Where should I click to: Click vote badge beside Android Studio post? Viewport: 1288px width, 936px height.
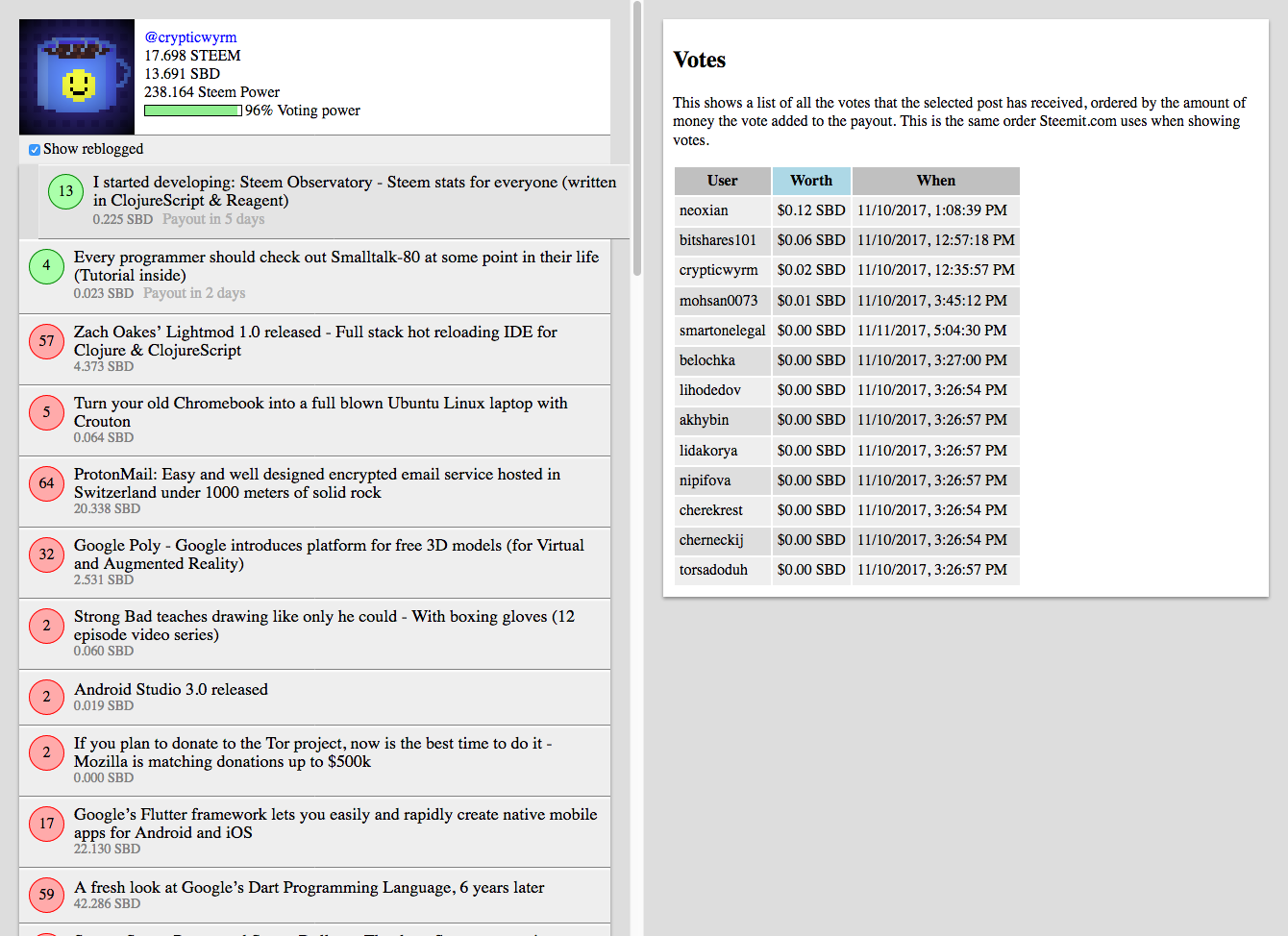click(46, 697)
